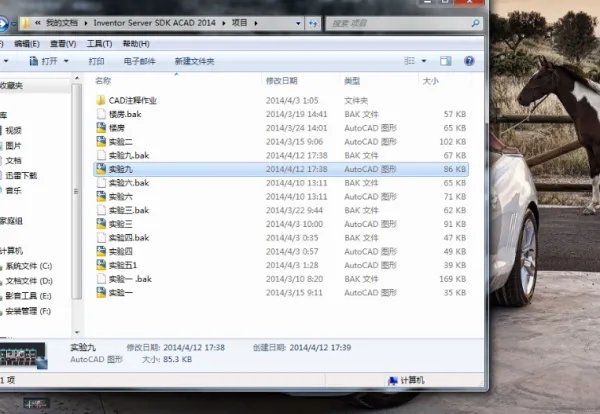Select the 实验九.bak backup file icon
The image size is (600, 414).
click(100, 156)
